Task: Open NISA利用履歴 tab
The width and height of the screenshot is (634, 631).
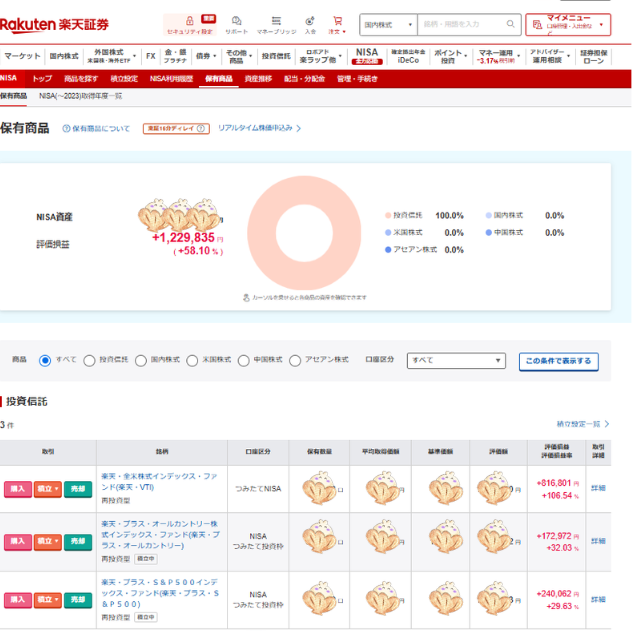Action: 171,79
